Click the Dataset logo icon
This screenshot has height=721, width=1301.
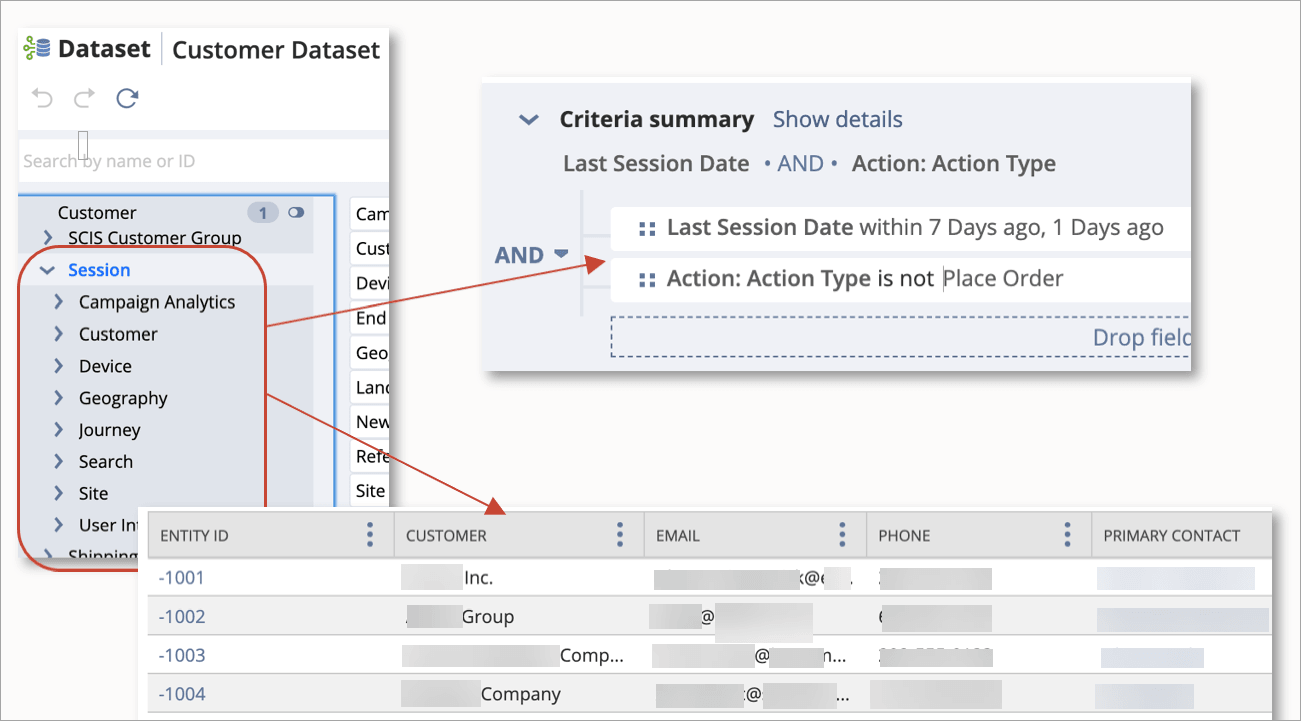coord(37,48)
